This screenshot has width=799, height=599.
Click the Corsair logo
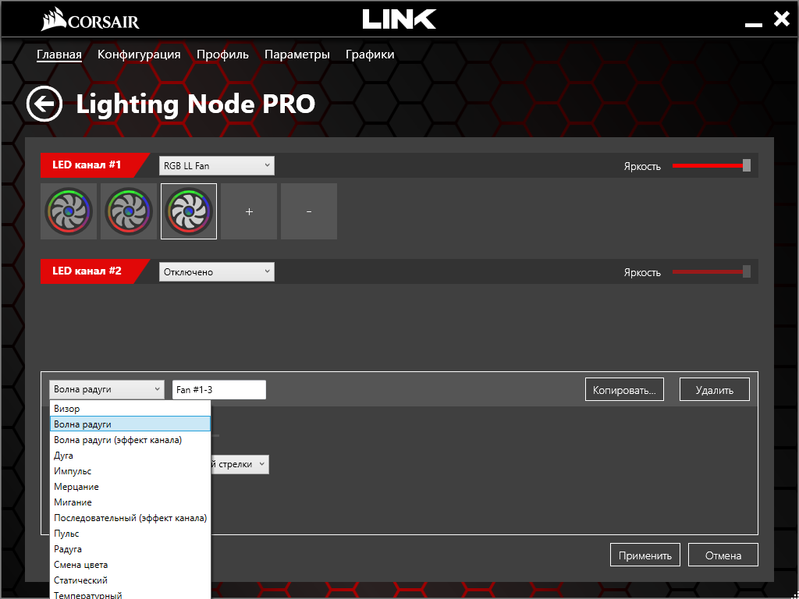coord(90,21)
